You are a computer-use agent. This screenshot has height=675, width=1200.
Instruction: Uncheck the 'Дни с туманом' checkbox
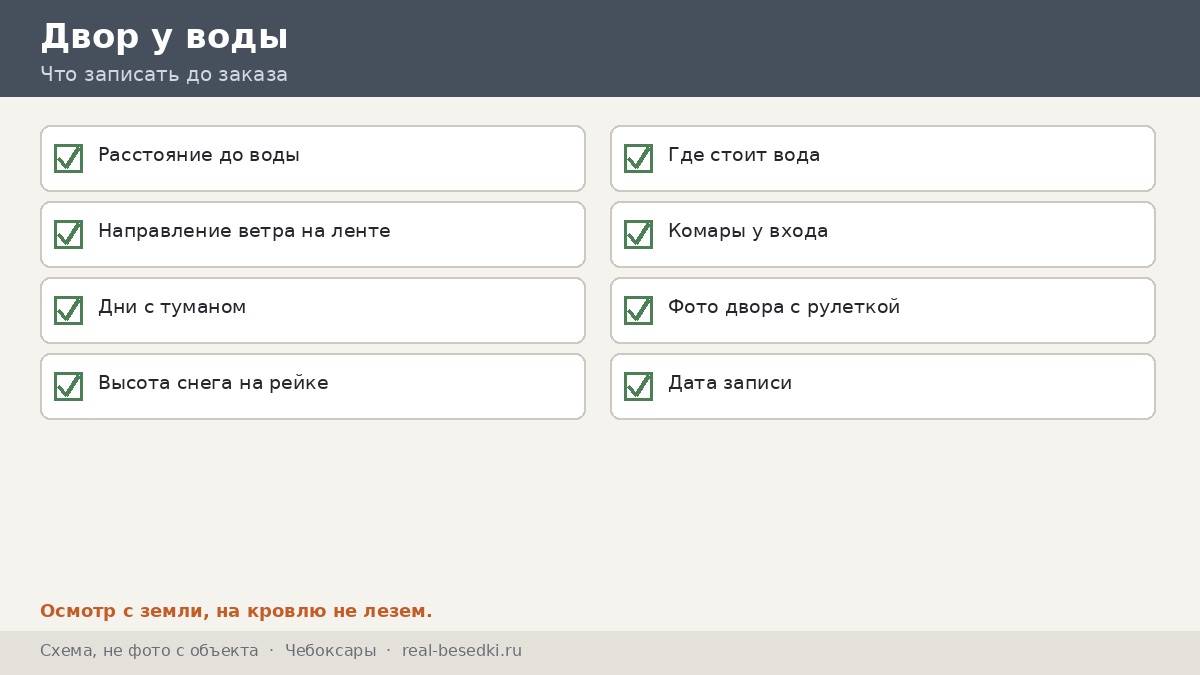pyautogui.click(x=68, y=310)
